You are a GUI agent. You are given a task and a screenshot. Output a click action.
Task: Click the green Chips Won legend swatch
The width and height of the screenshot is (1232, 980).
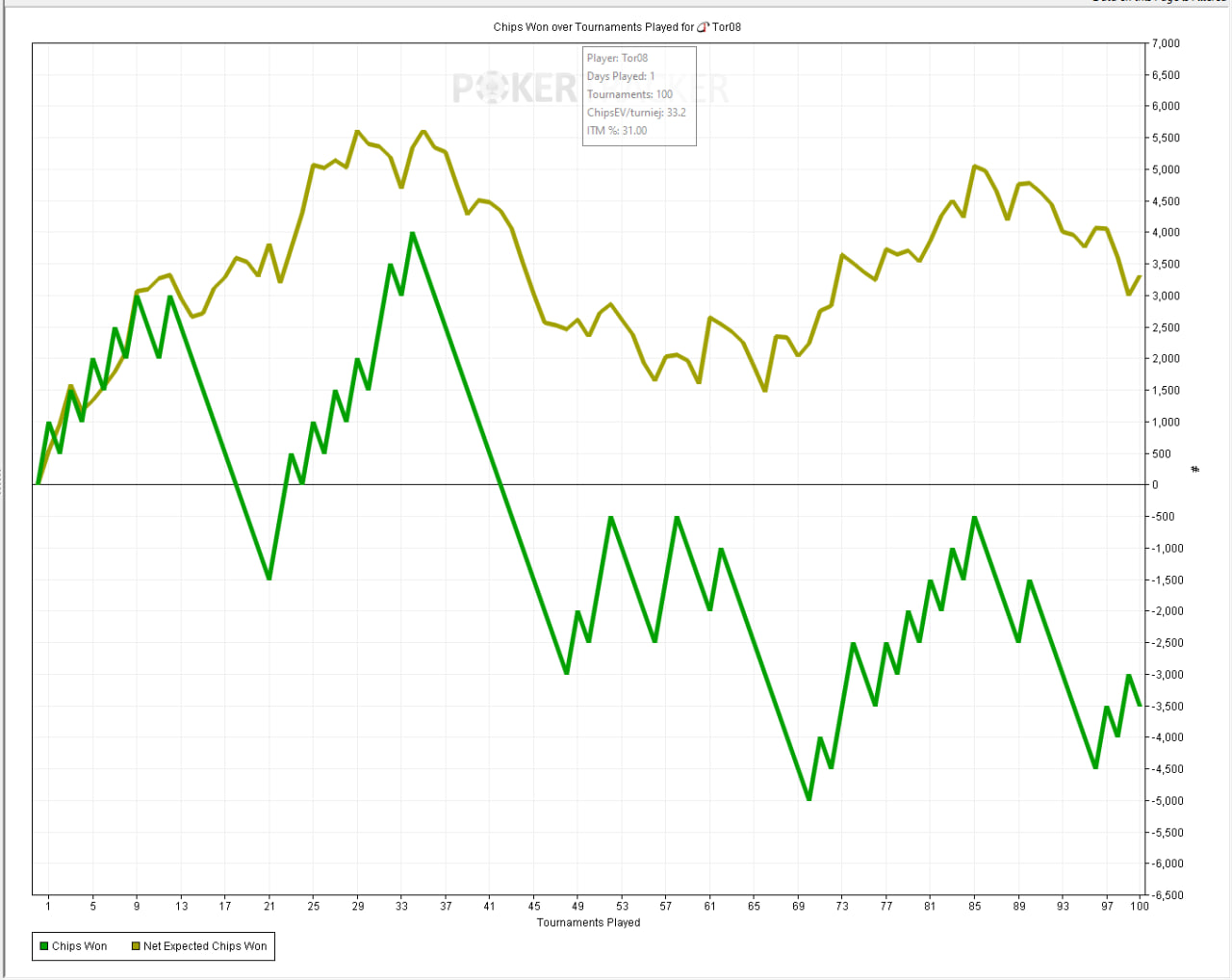43,946
